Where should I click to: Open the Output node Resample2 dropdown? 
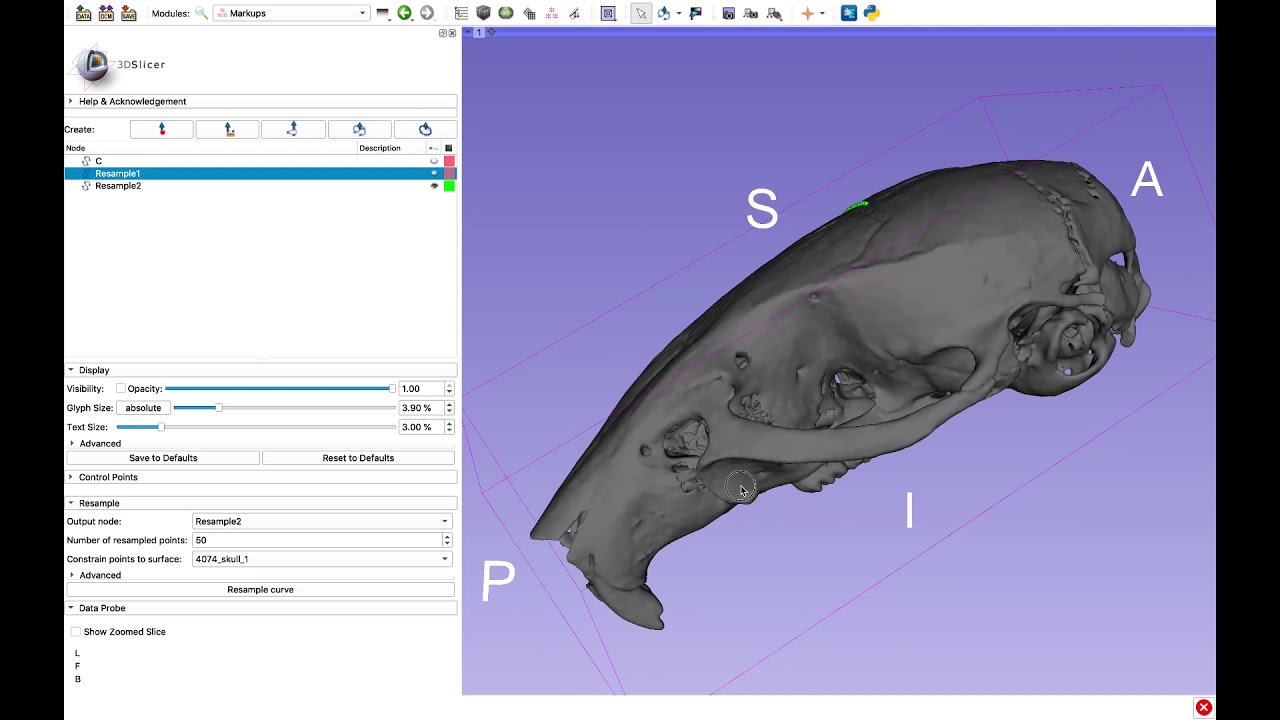pos(321,521)
